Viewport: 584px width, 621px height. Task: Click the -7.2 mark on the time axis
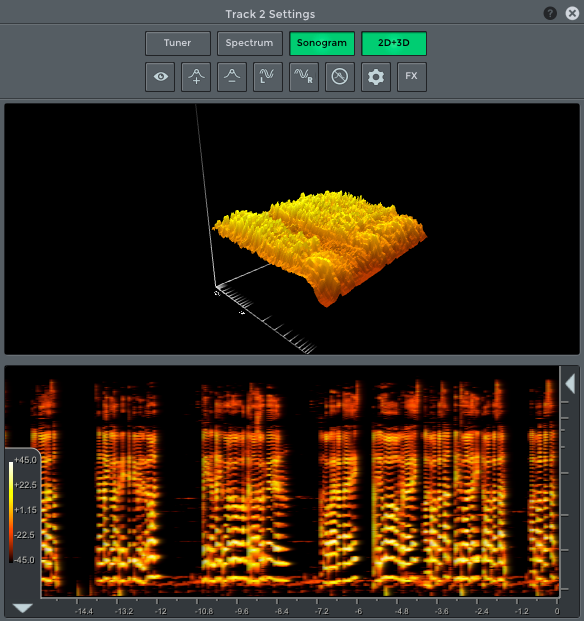click(321, 611)
